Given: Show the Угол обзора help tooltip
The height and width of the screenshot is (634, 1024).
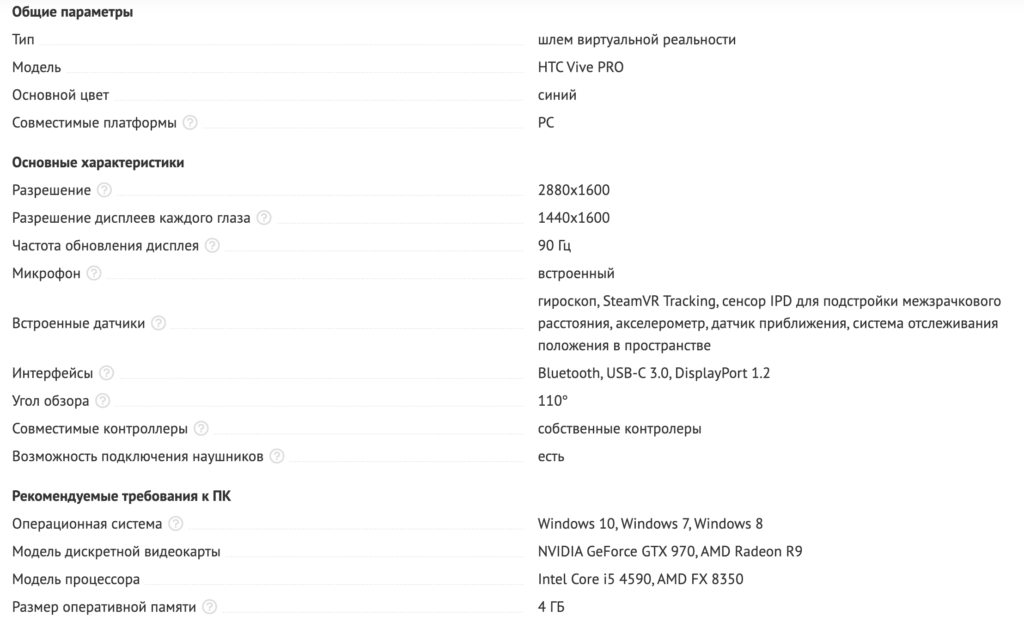Looking at the screenshot, I should pyautogui.click(x=103, y=401).
